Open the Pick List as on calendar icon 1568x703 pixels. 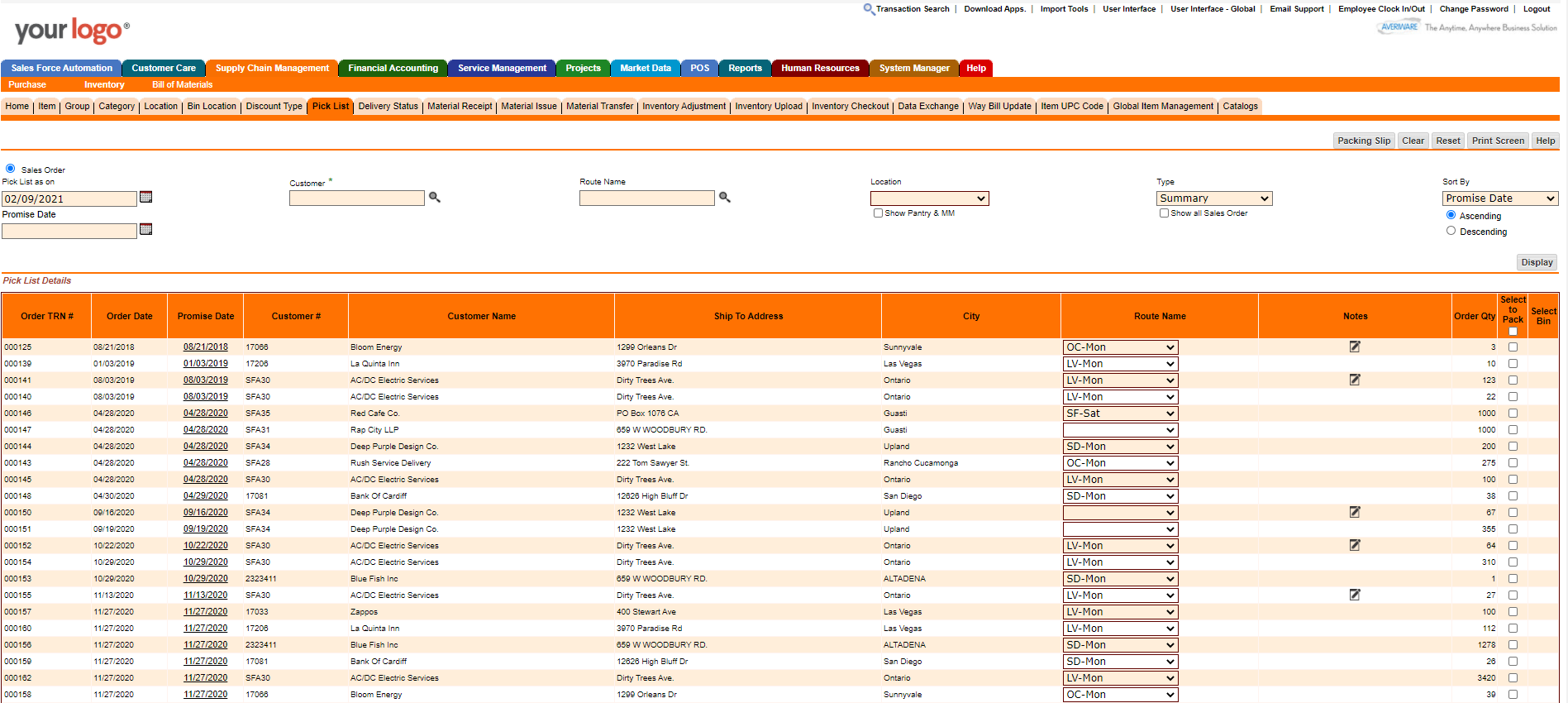click(x=146, y=197)
